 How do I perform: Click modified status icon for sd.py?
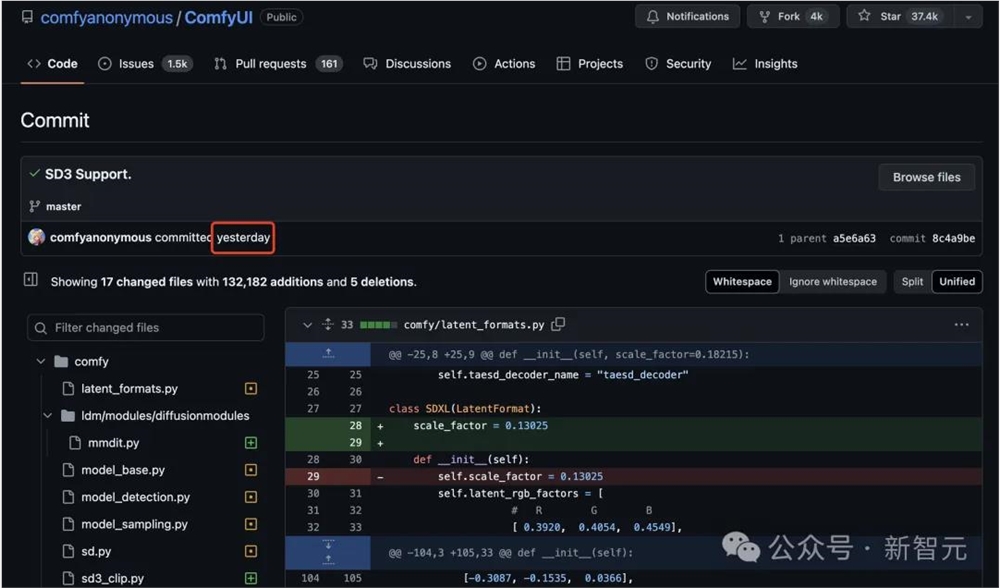(251, 551)
